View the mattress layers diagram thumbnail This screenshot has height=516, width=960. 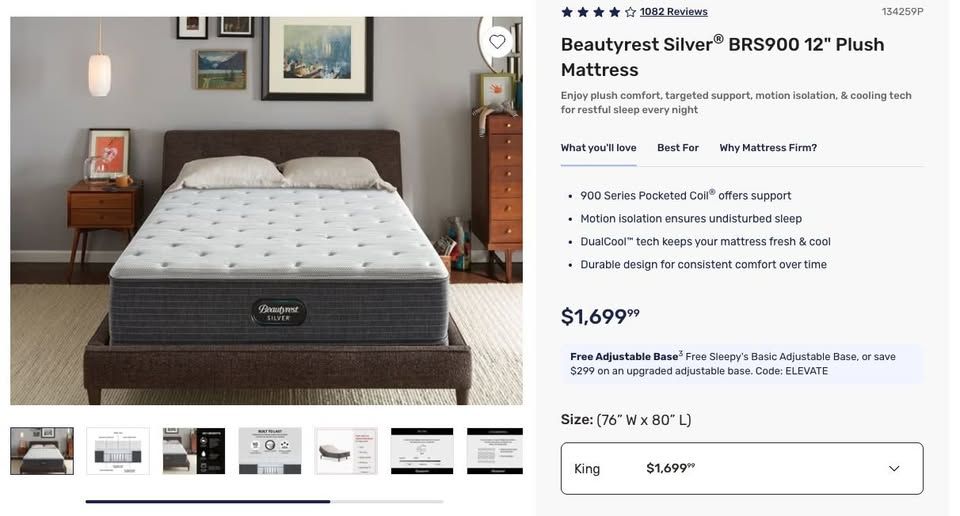point(118,451)
